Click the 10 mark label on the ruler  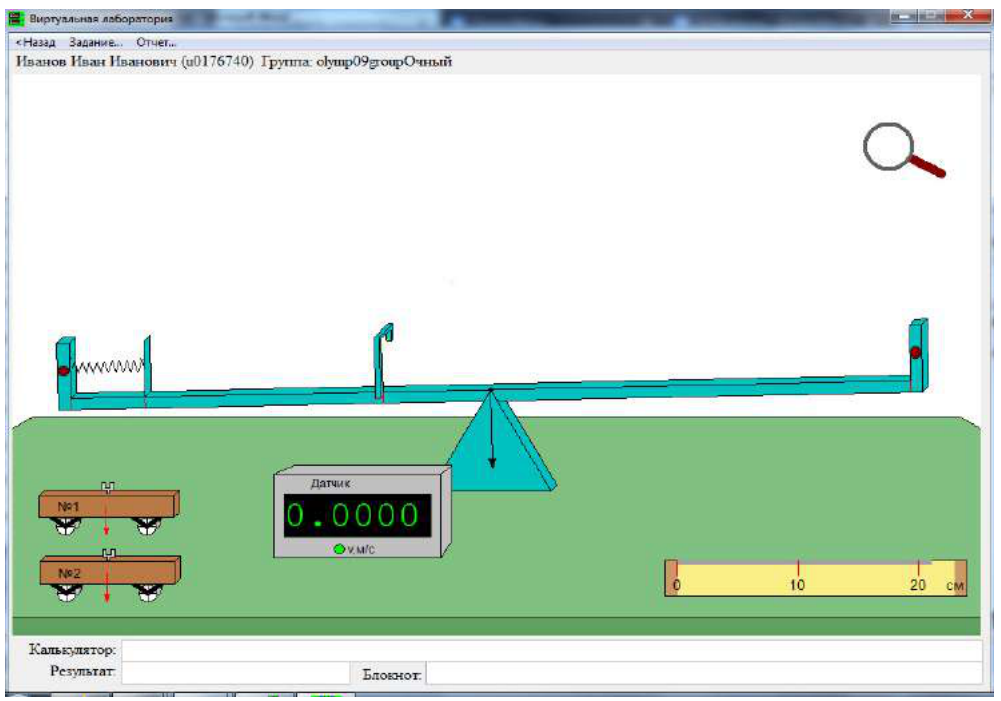pyautogui.click(x=797, y=585)
